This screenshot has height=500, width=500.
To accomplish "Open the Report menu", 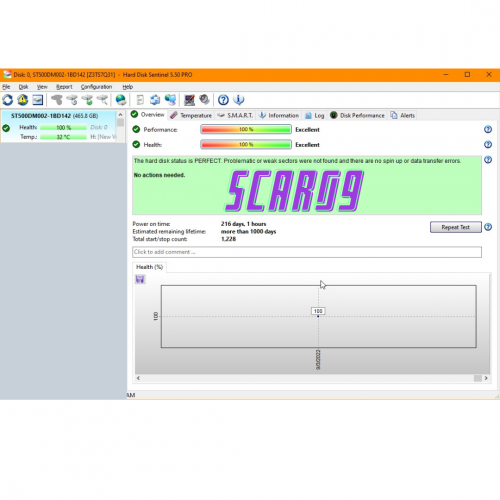I will click(x=64, y=87).
